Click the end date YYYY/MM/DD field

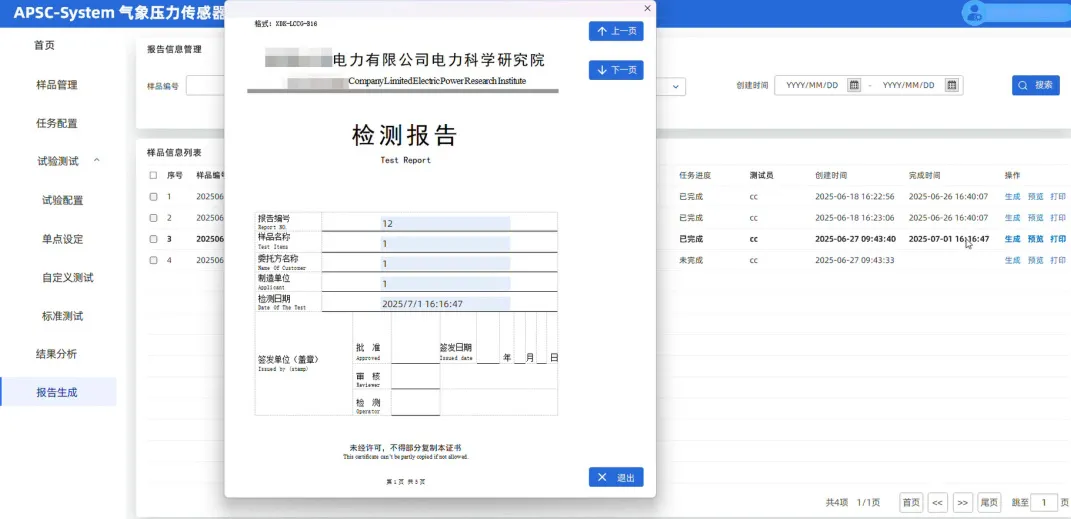click(908, 85)
